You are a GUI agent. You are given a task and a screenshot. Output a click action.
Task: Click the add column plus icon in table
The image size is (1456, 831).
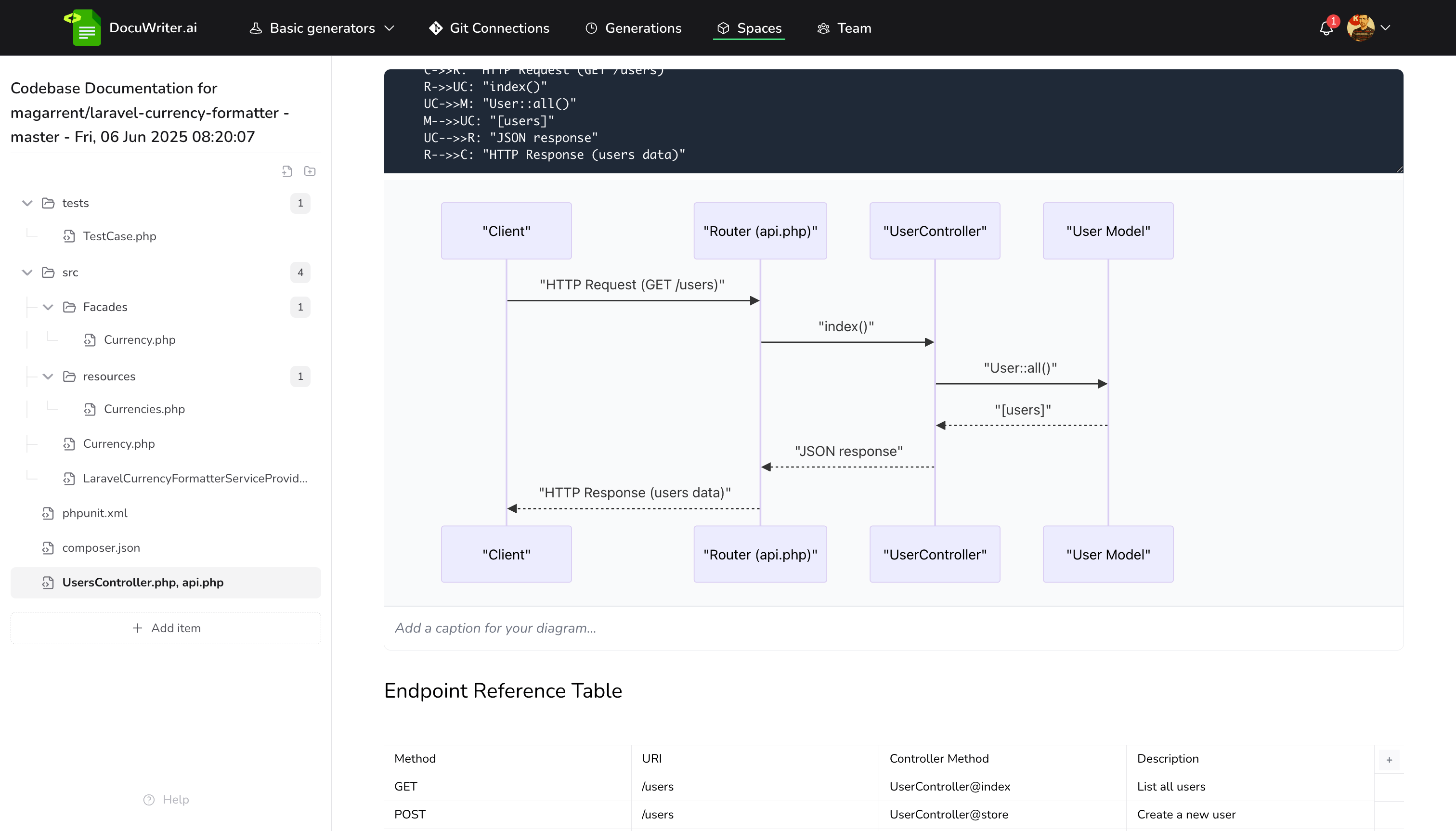tap(1389, 760)
